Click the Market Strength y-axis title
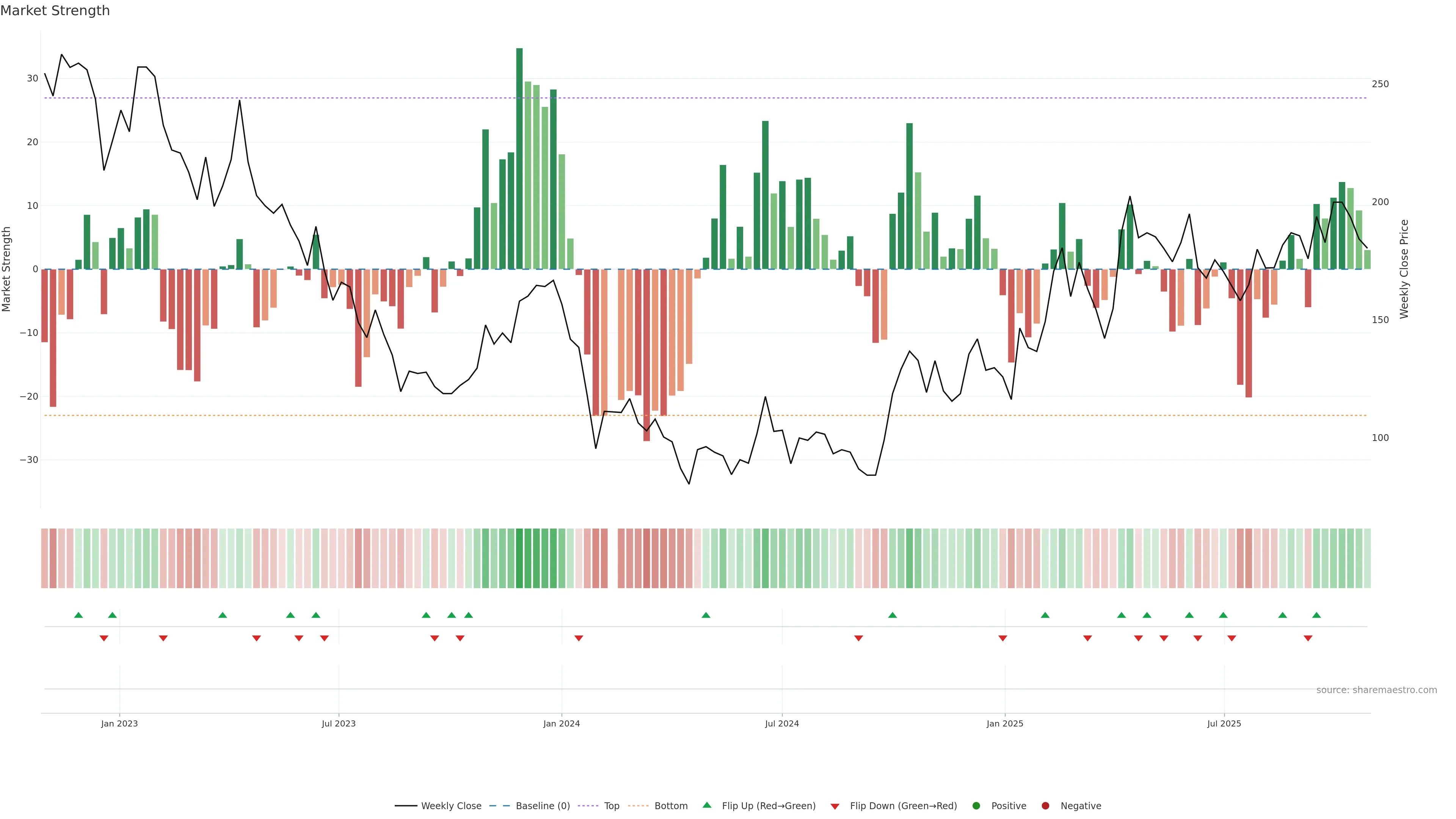The width and height of the screenshot is (1456, 819). click(7, 269)
